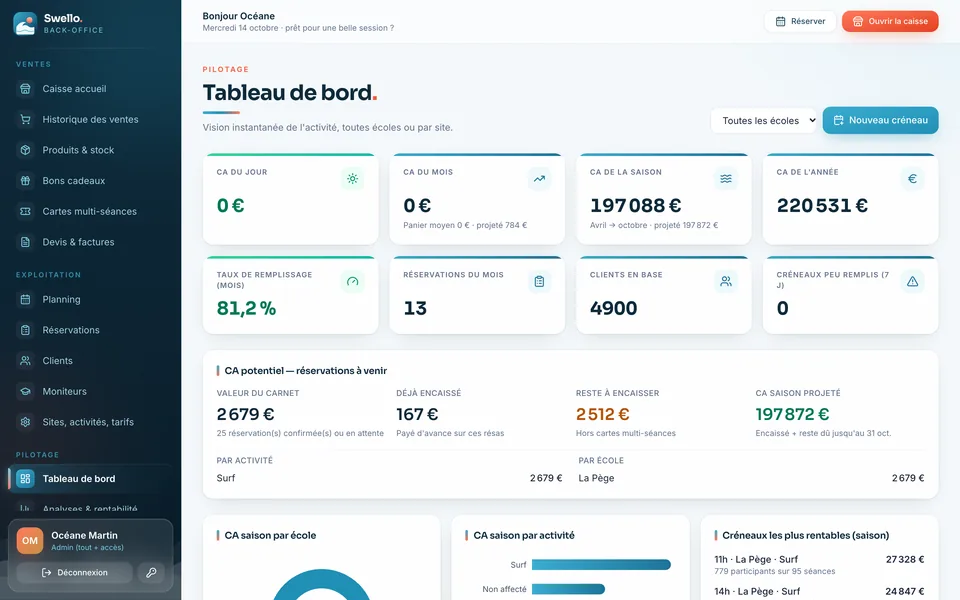960x600 pixels.
Task: Click the Sites, activités, tarifs gear icon
Action: (25, 422)
